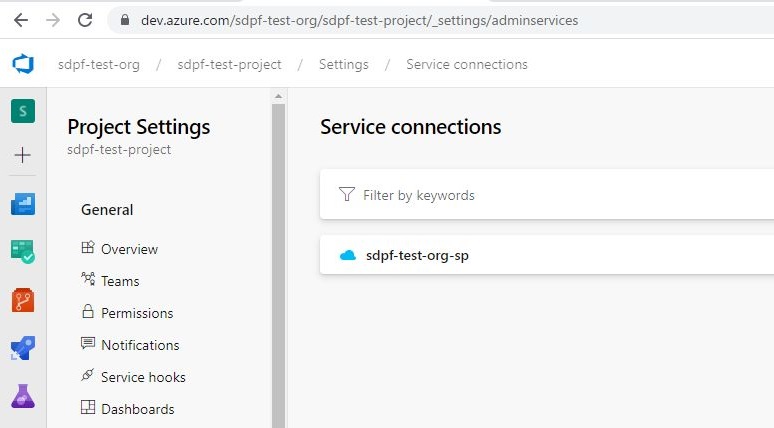The image size is (774, 428).
Task: Click the browser back arrow
Action: tap(20, 20)
